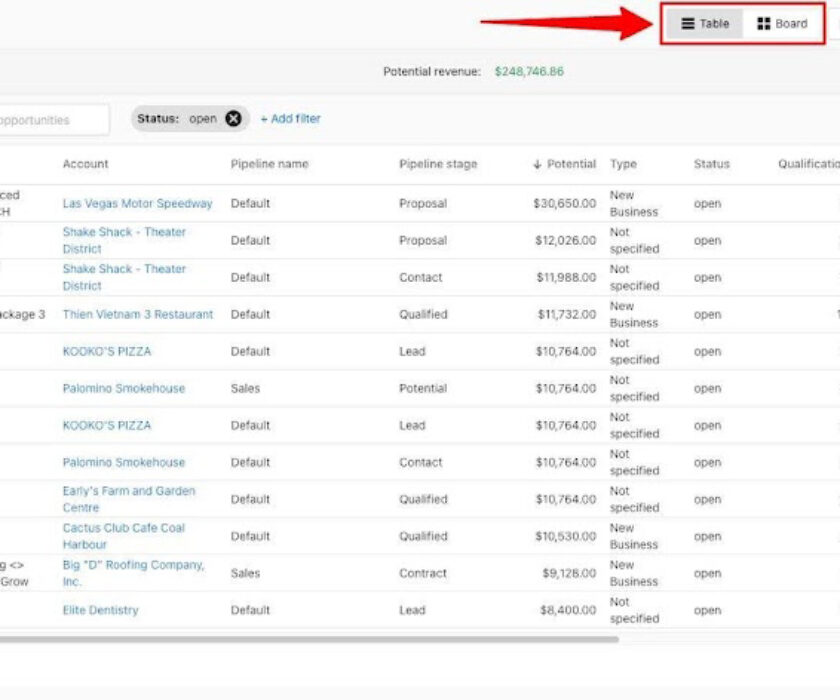
Task: Open Early's Farm and Garden Centre account
Action: click(129, 499)
